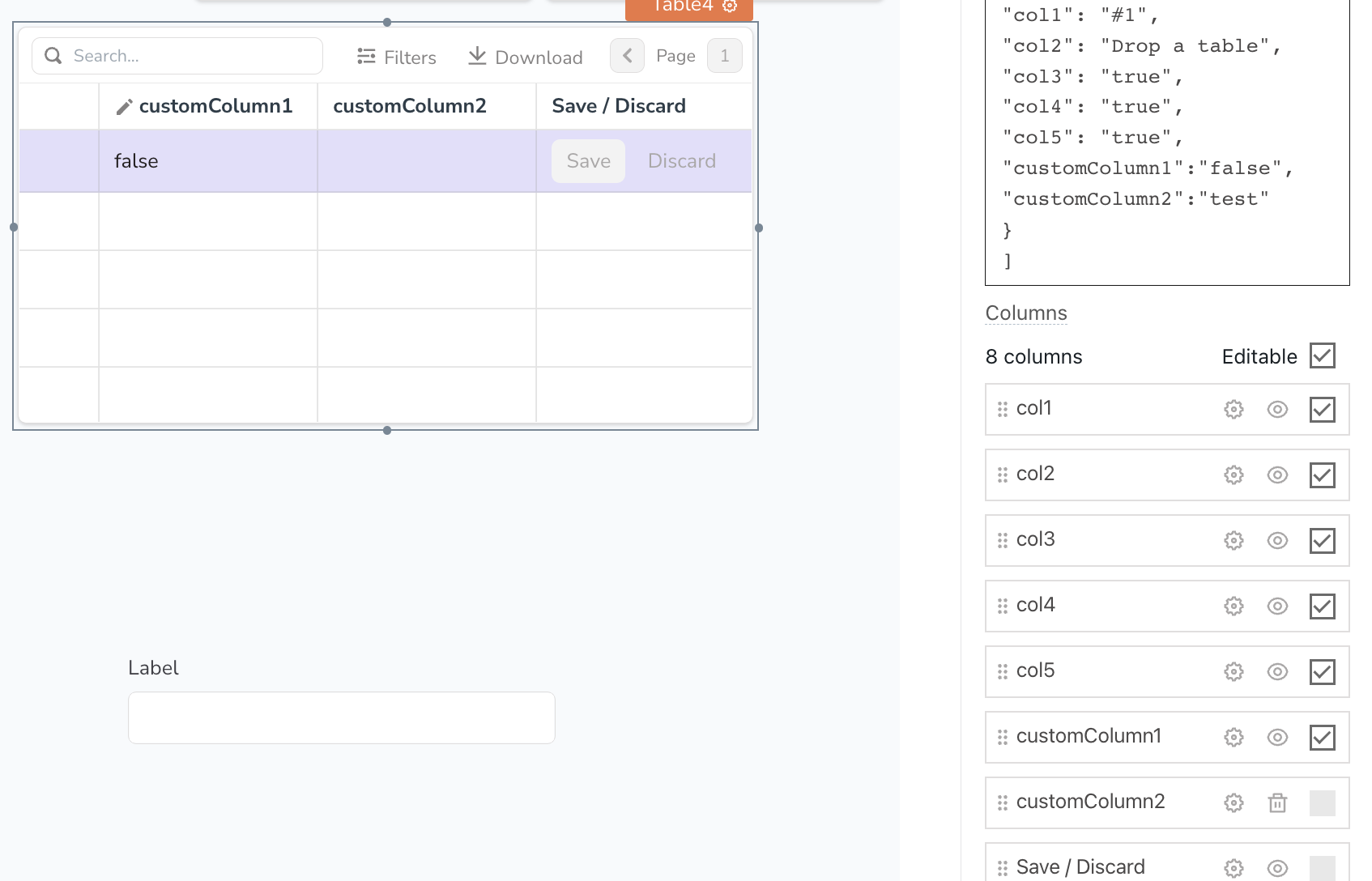
Task: Open settings gear for col1
Action: pyautogui.click(x=1234, y=410)
